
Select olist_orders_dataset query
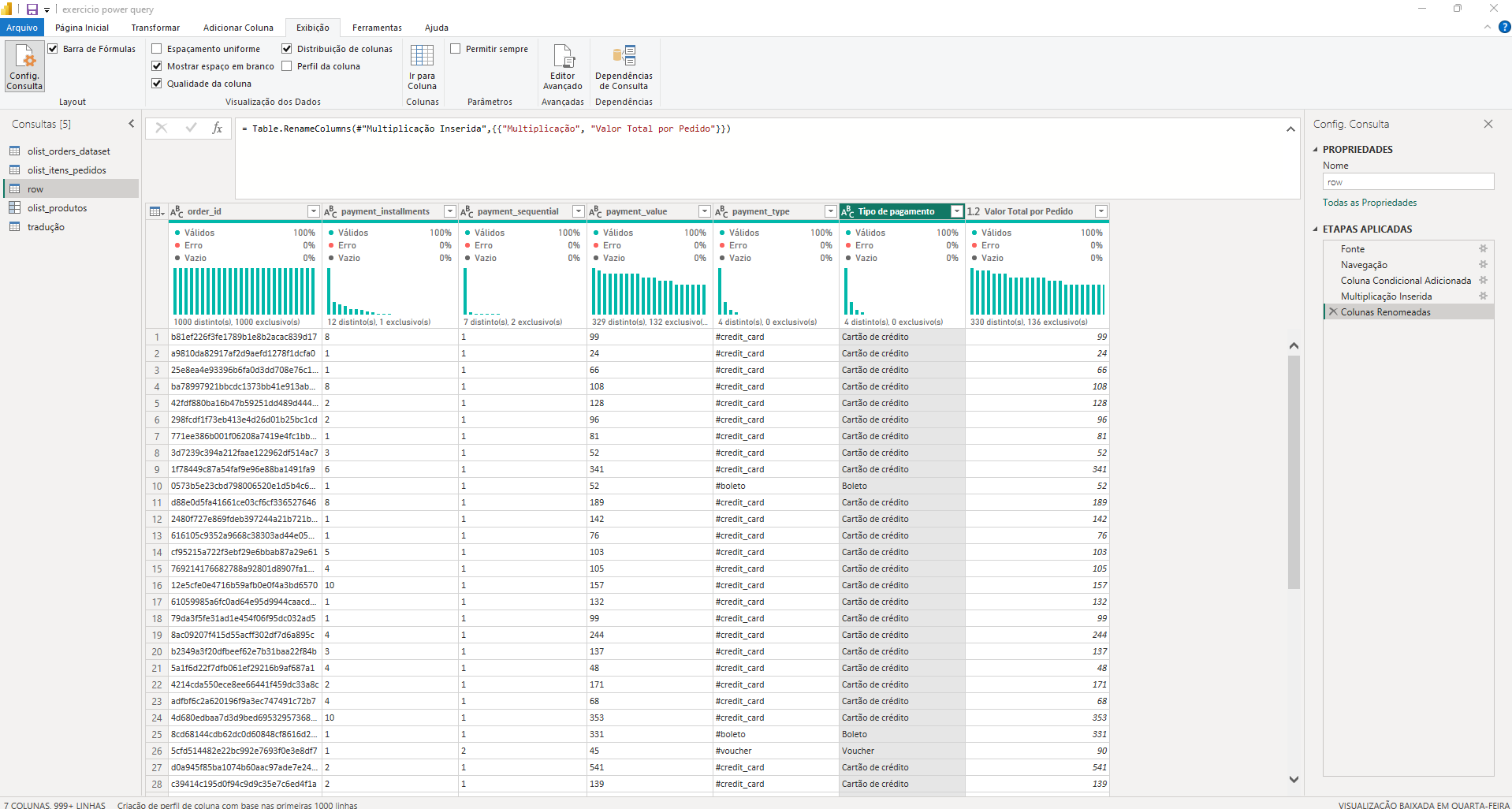69,151
